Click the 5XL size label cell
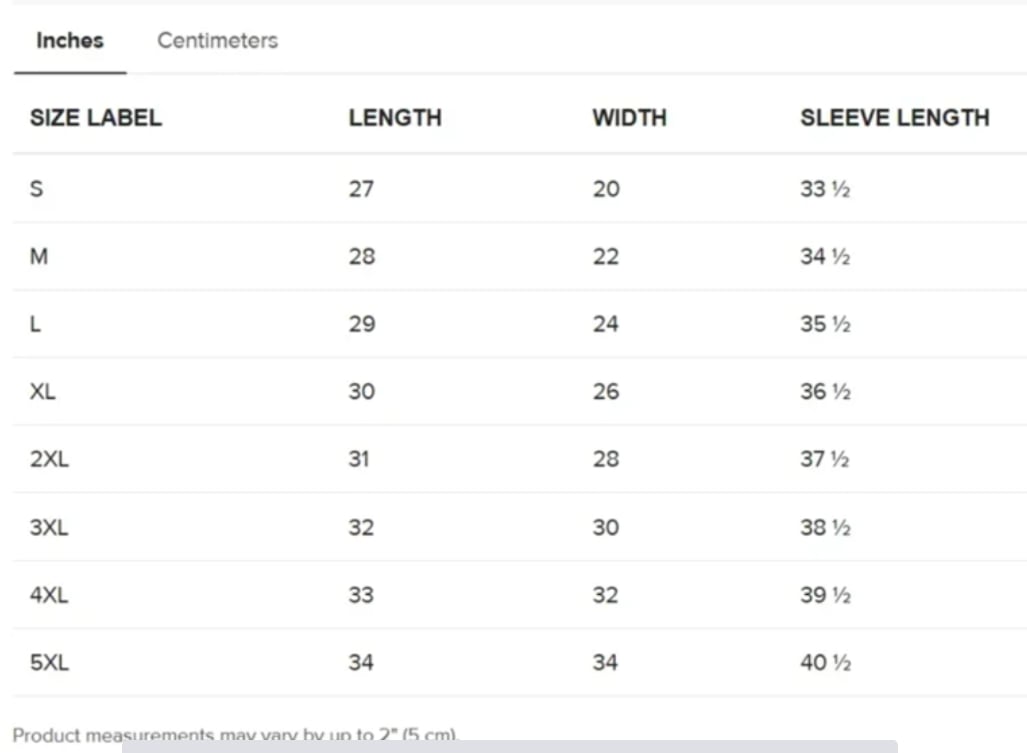 (49, 662)
